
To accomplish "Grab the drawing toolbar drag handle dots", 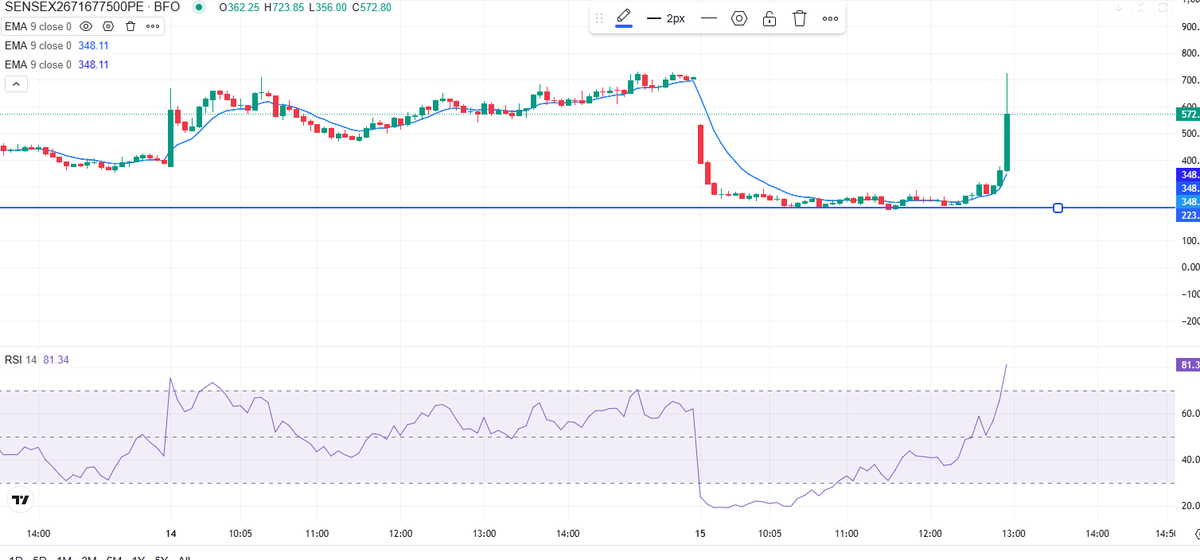I will [599, 18].
